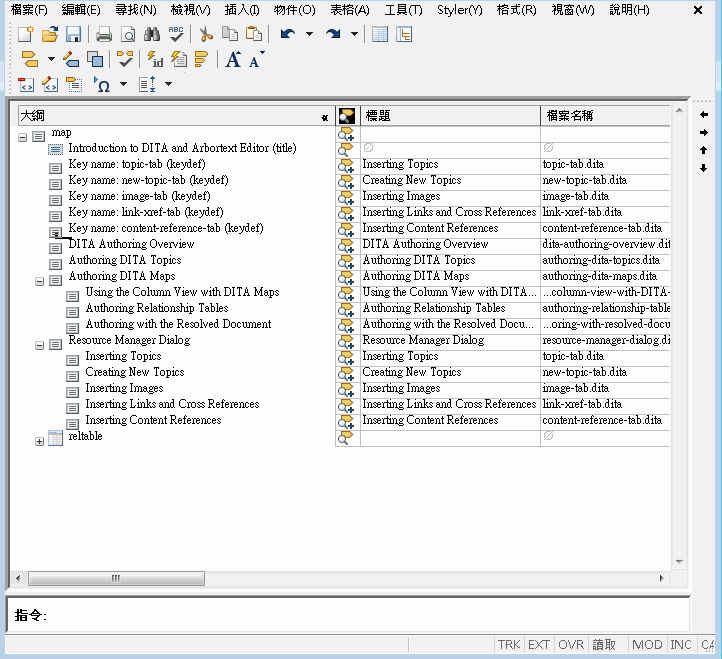Click the Redo arrow icon
The width and height of the screenshot is (722, 659).
pos(333,34)
